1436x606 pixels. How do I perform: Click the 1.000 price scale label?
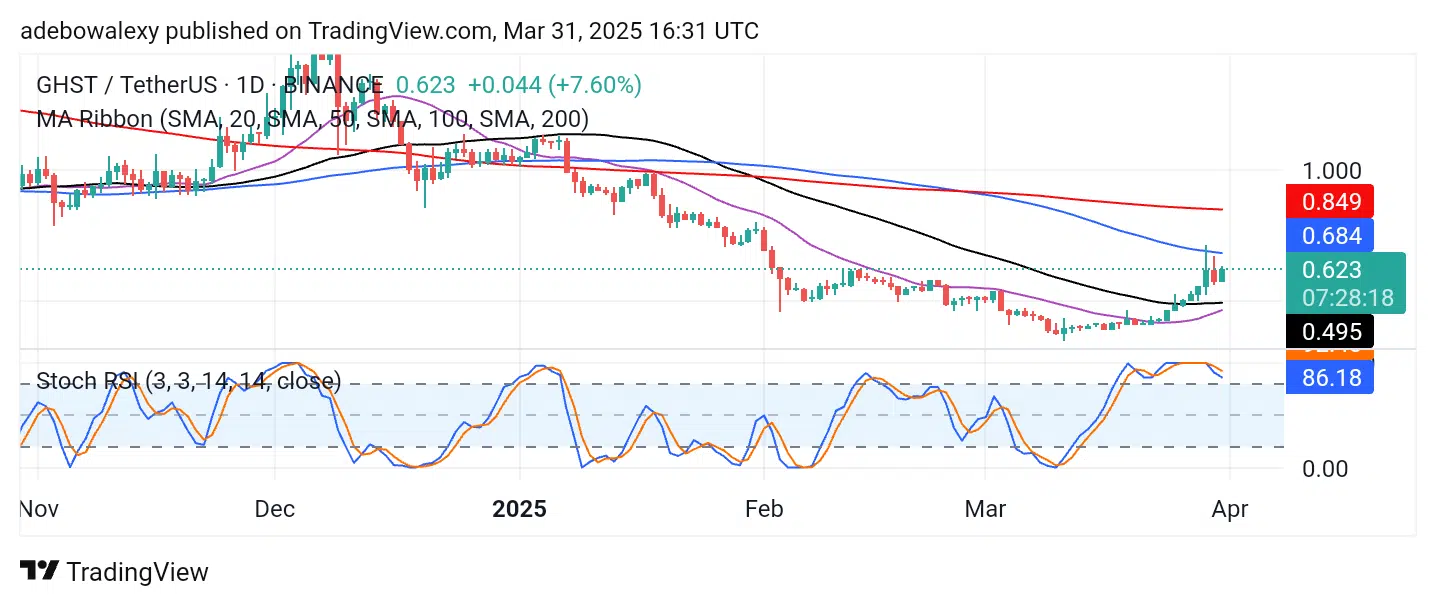tap(1329, 171)
